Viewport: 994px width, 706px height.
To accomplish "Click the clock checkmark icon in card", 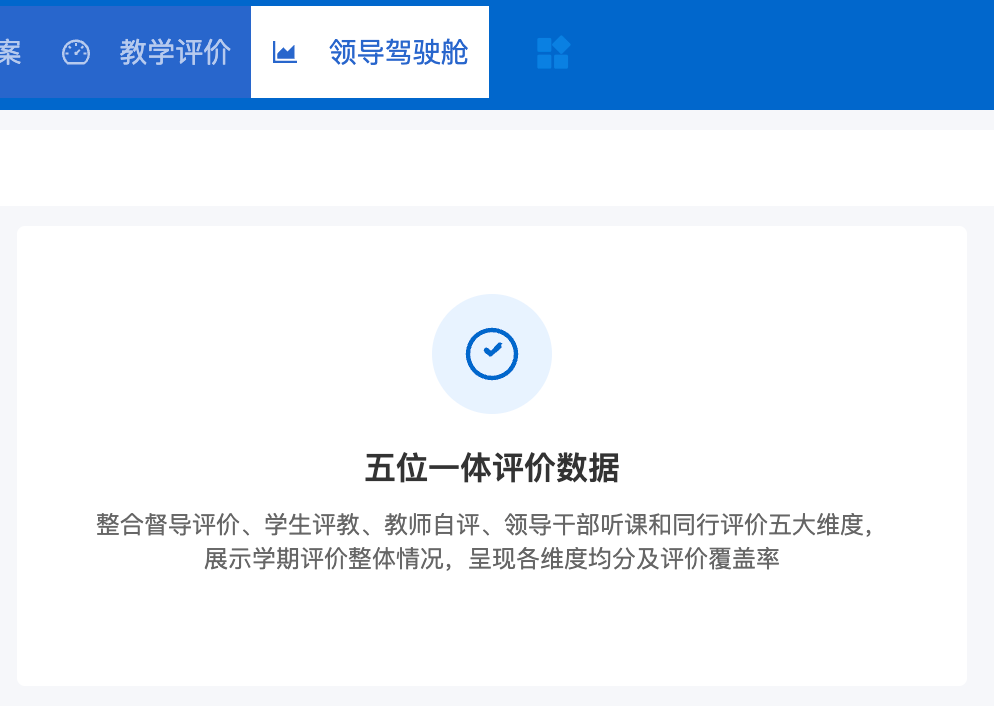I will pyautogui.click(x=492, y=354).
